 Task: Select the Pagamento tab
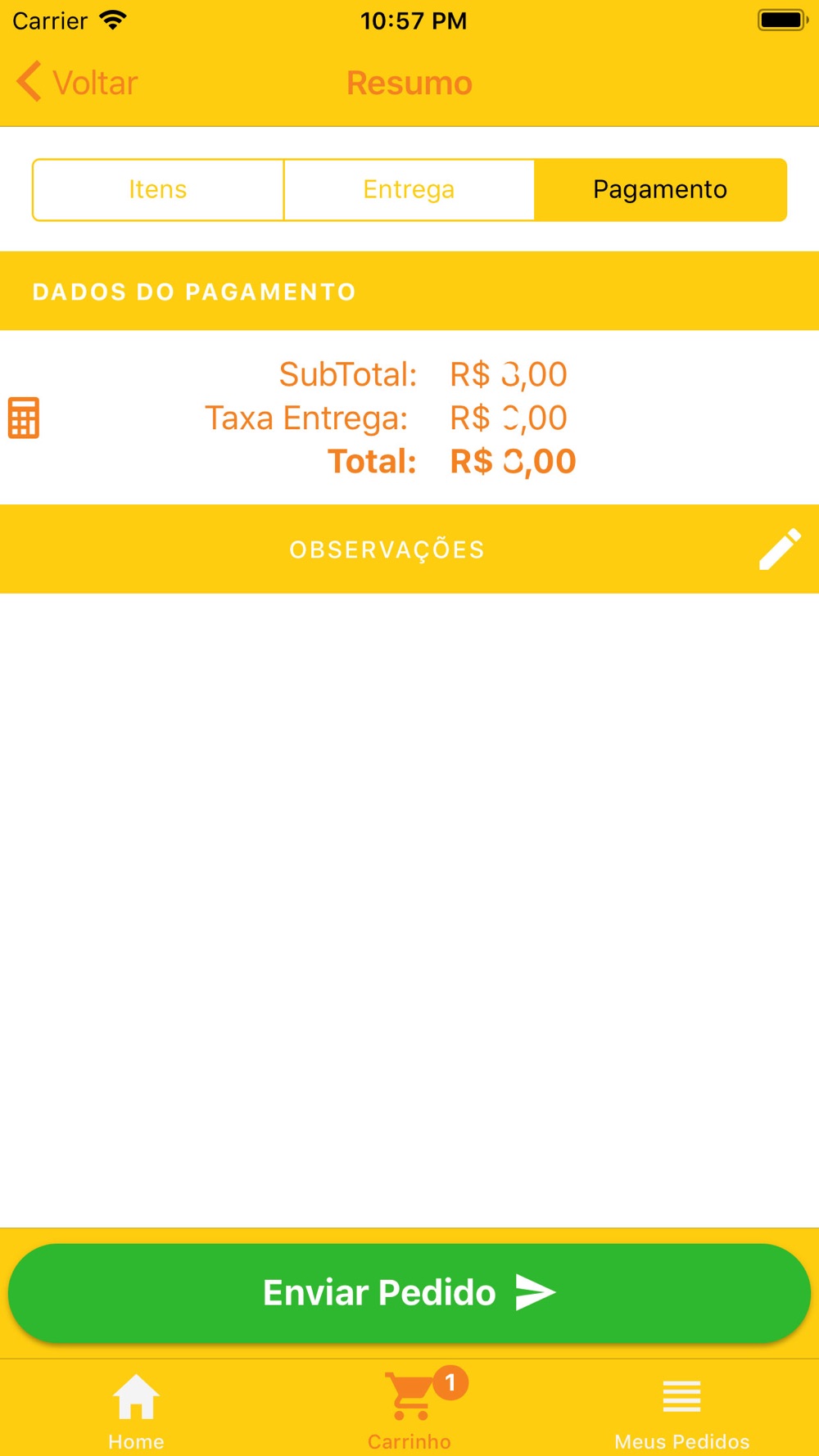660,190
